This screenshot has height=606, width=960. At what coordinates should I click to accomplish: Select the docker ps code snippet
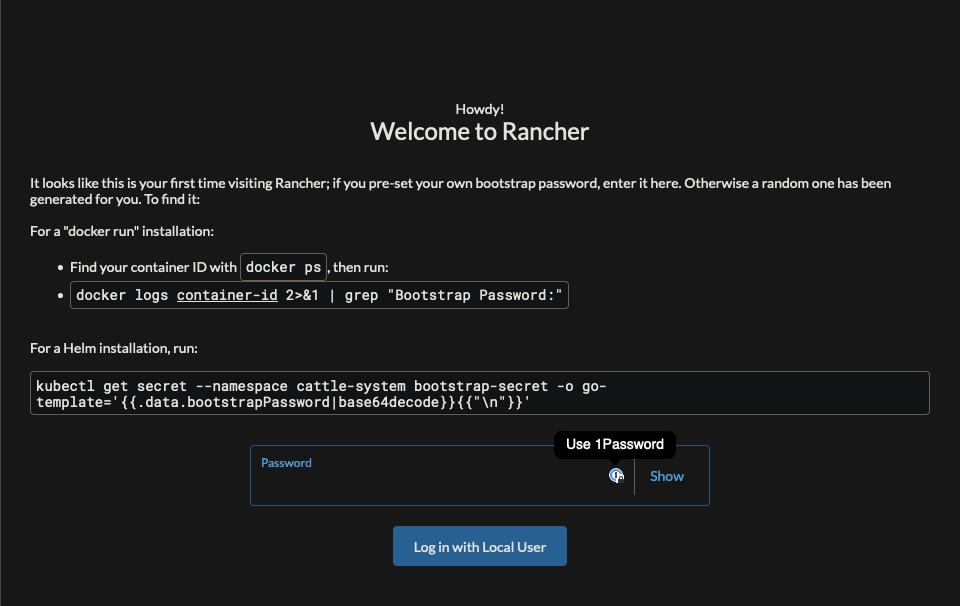click(x=283, y=267)
